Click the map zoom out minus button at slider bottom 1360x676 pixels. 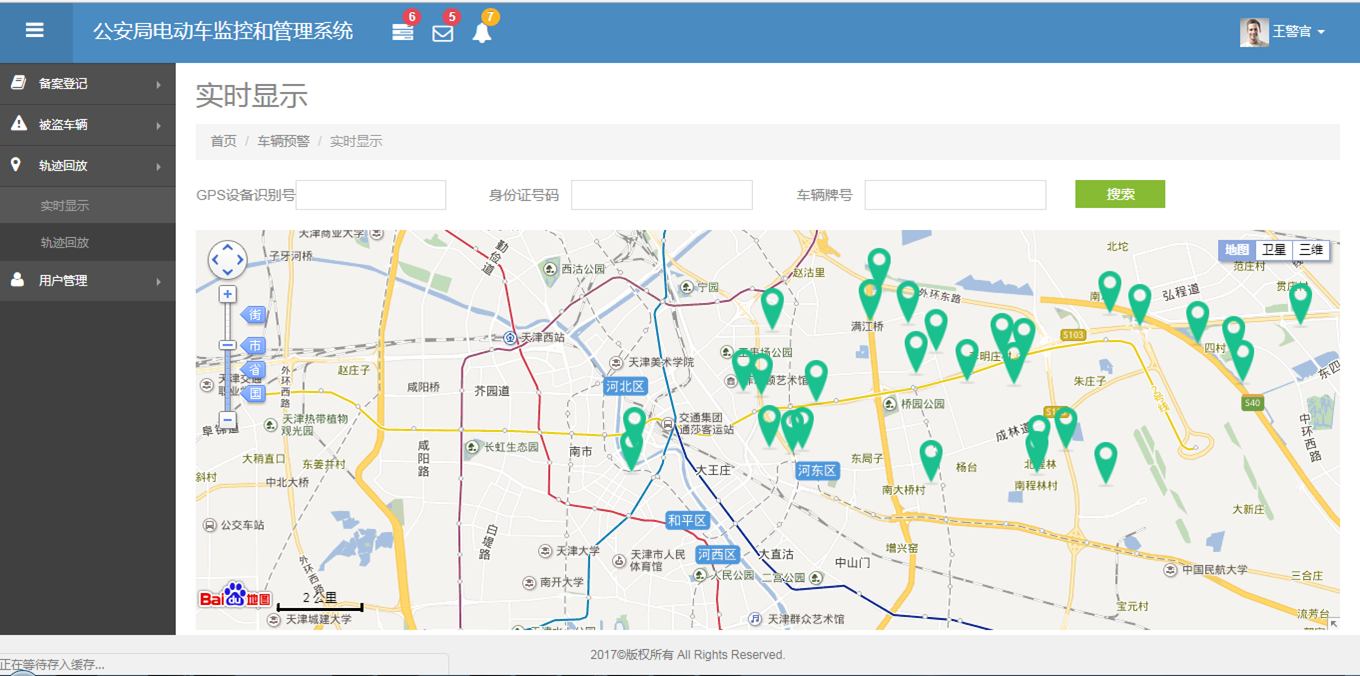click(x=228, y=419)
